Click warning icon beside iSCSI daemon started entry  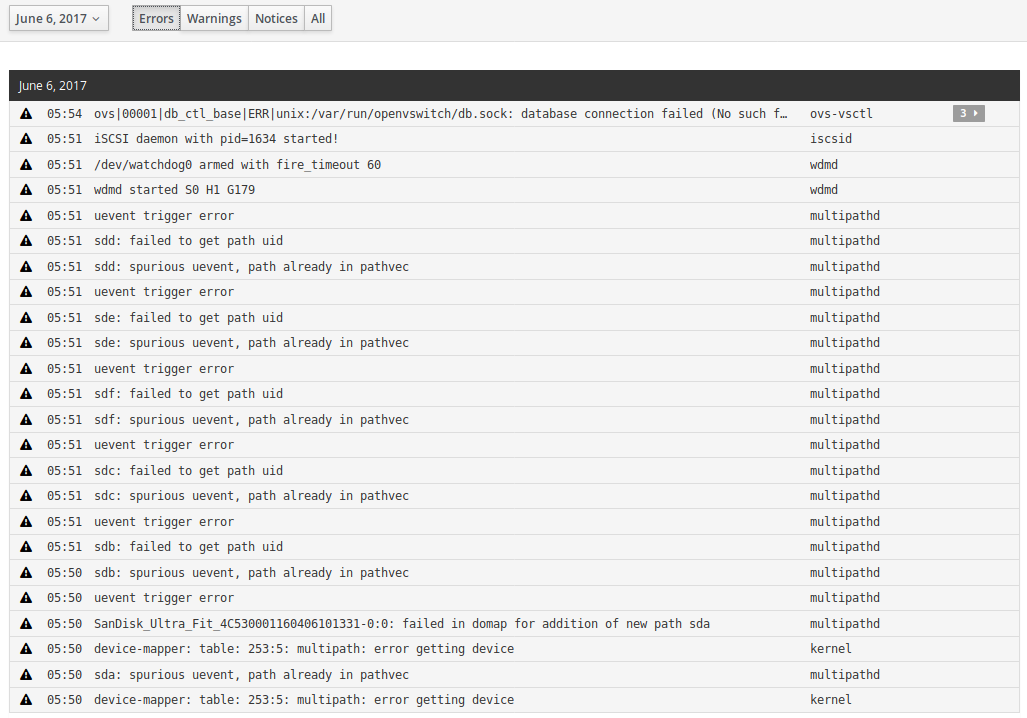pyautogui.click(x=26, y=139)
